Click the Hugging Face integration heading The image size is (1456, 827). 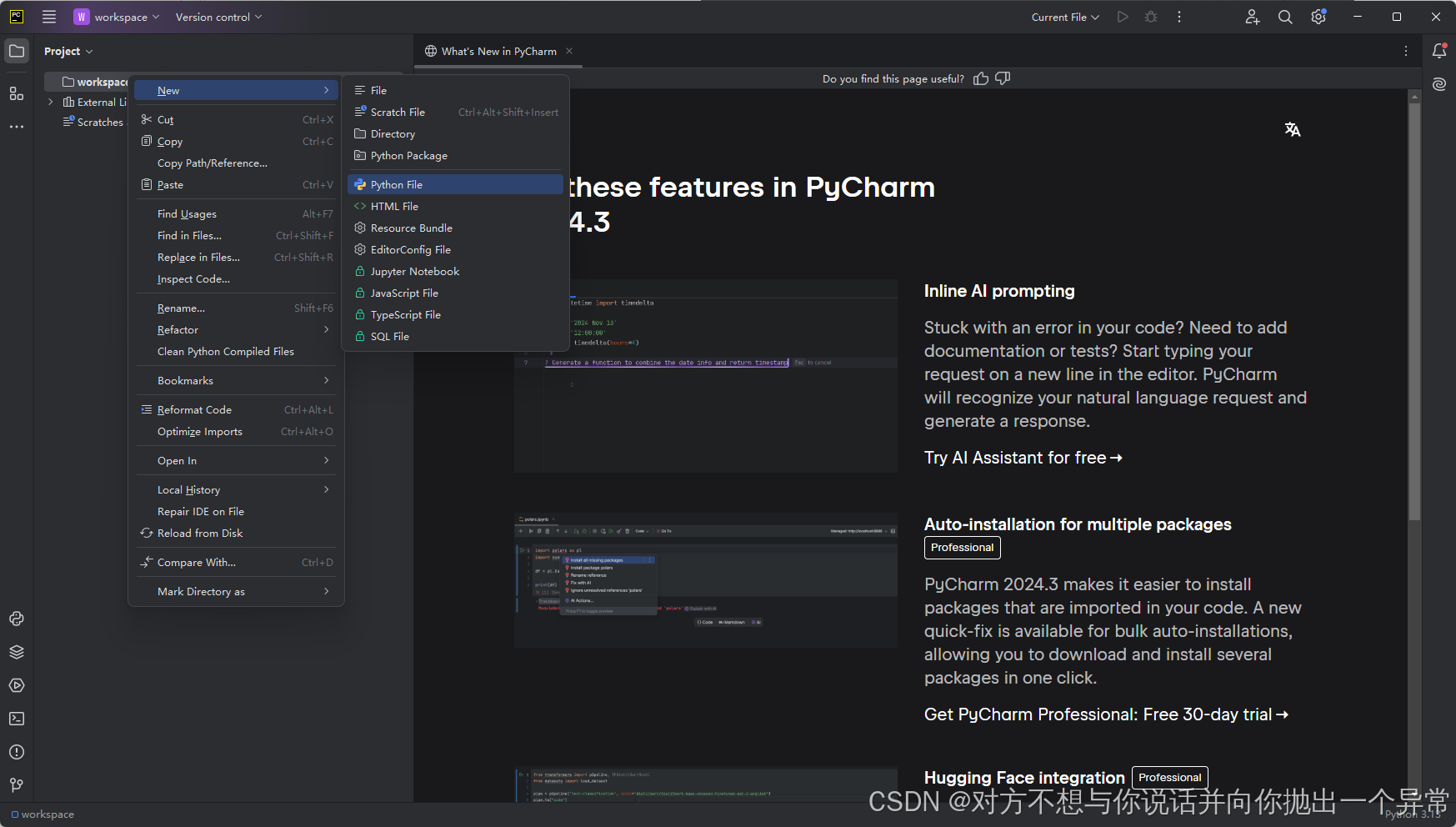(1024, 778)
